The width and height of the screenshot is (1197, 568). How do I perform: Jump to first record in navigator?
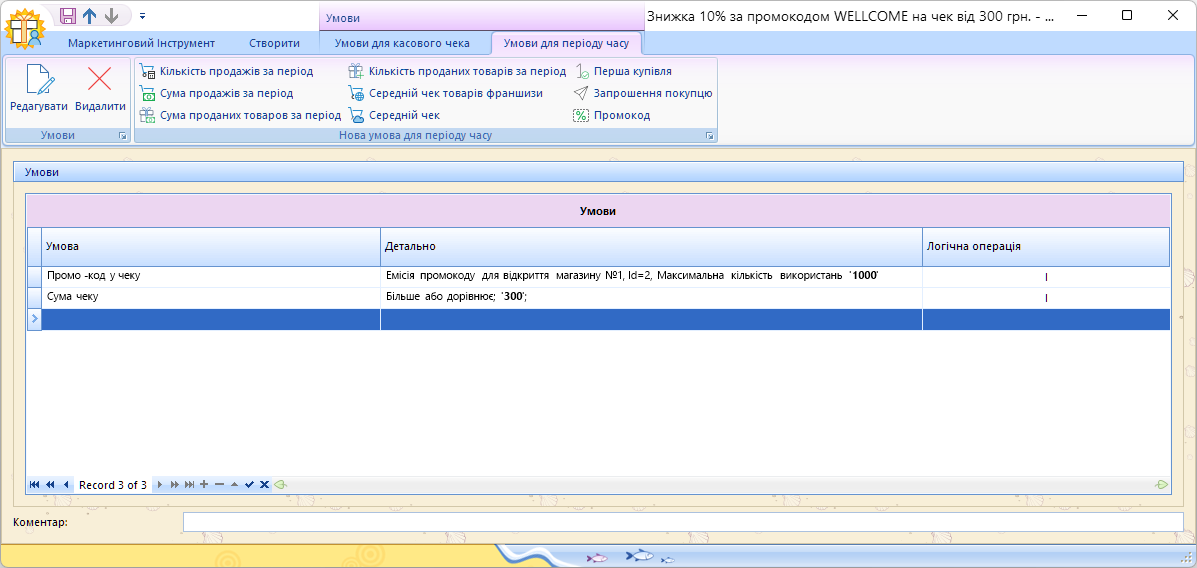point(34,485)
